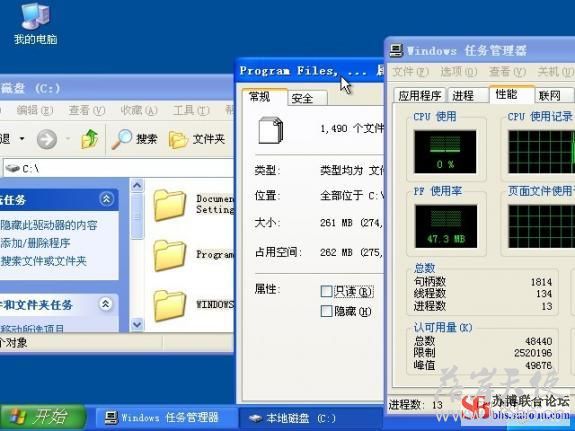Open the Favorites (收藏) menu in Explorer
This screenshot has width=575, height=431.
click(x=139, y=110)
